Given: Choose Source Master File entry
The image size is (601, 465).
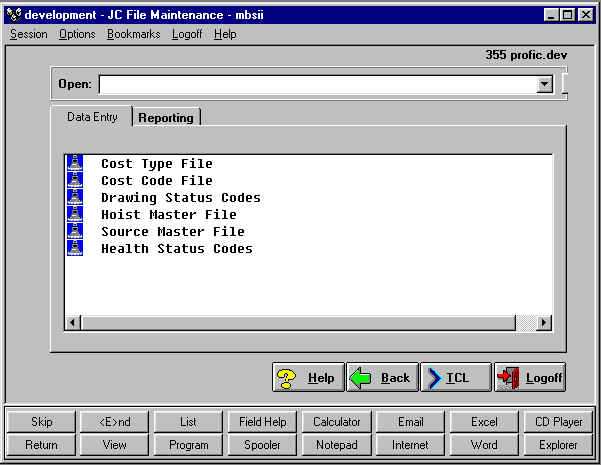Looking at the screenshot, I should 173,232.
